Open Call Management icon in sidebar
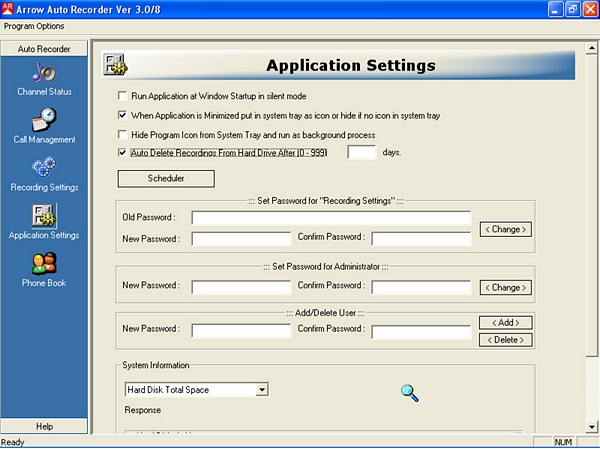The image size is (600, 449). (44, 120)
